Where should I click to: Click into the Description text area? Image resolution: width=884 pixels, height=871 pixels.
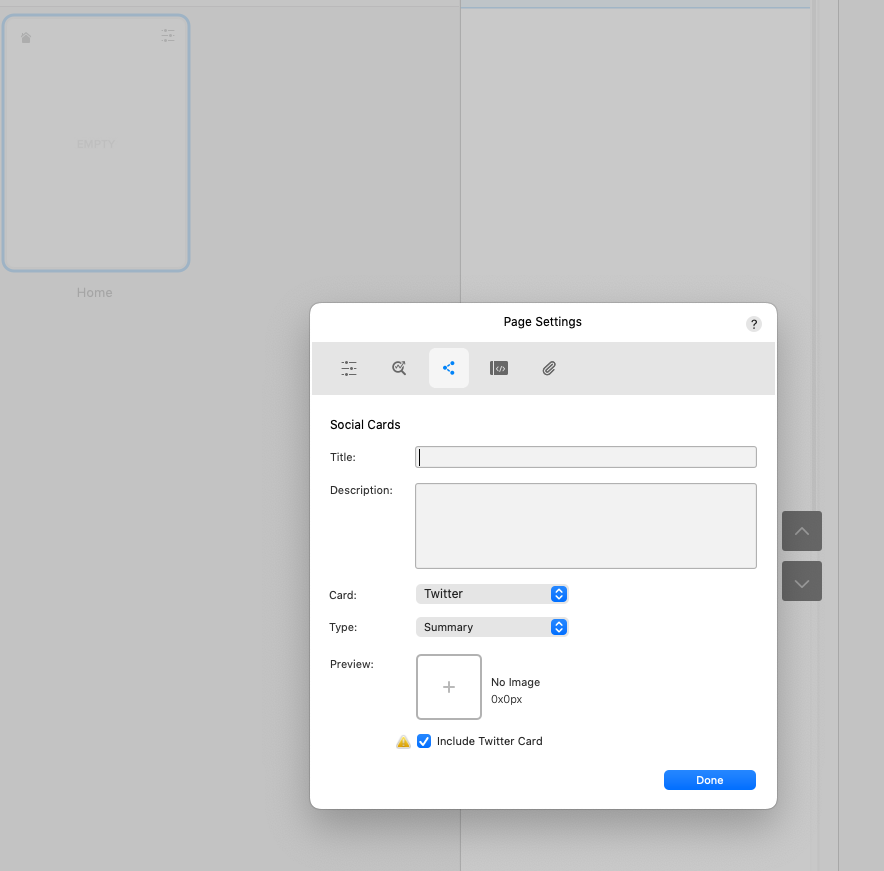[x=585, y=526]
